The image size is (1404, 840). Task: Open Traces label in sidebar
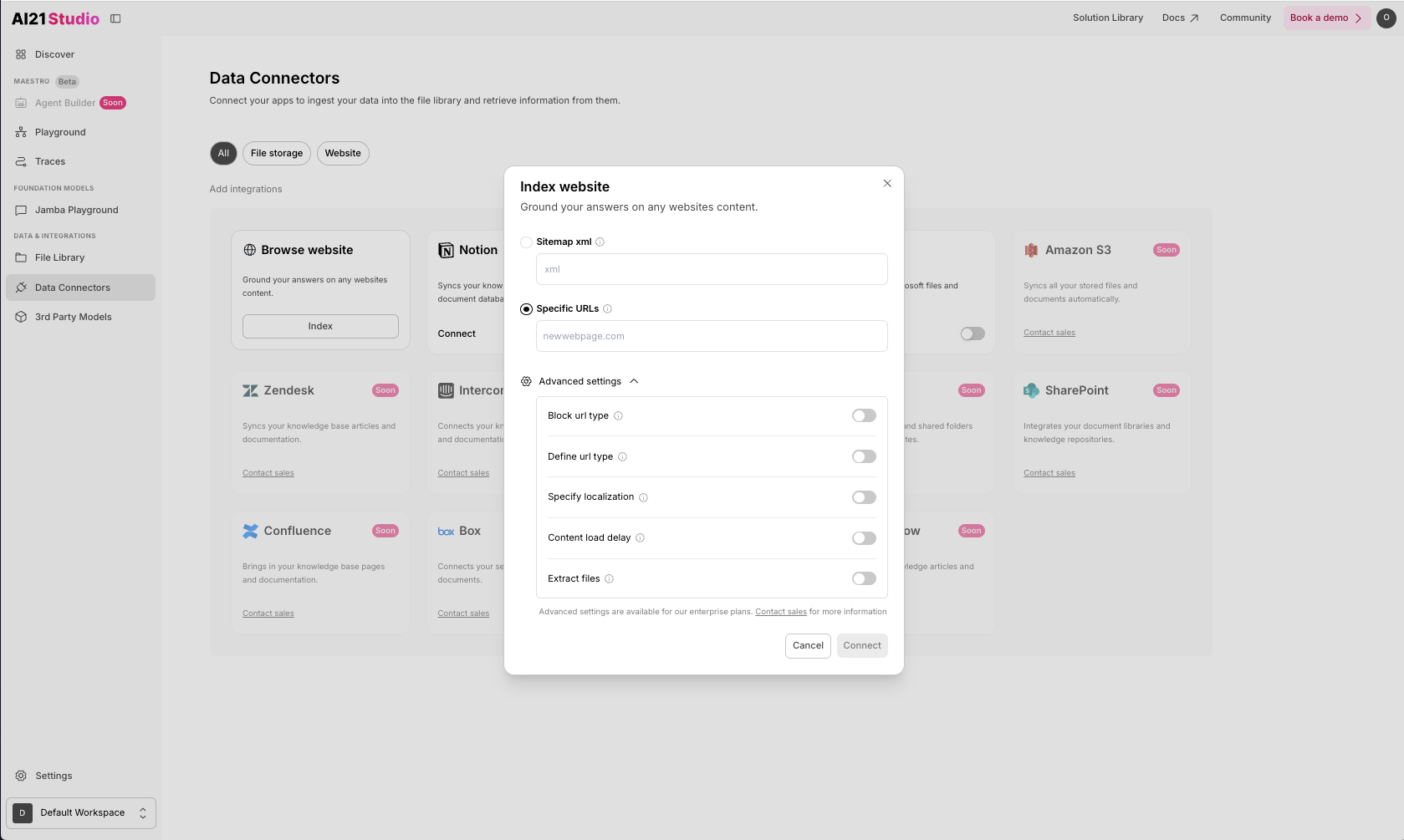(x=50, y=161)
